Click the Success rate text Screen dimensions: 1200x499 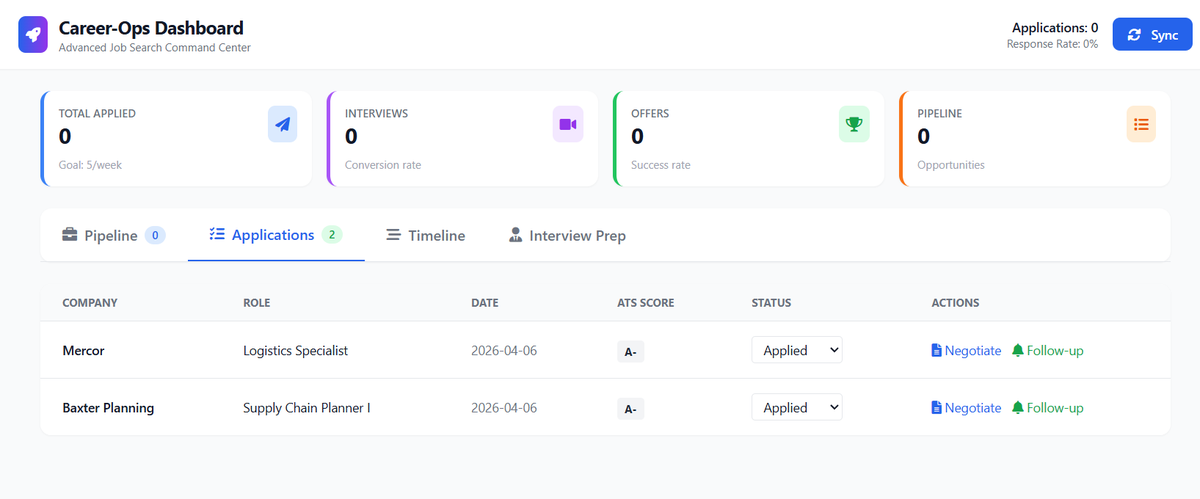tap(661, 165)
